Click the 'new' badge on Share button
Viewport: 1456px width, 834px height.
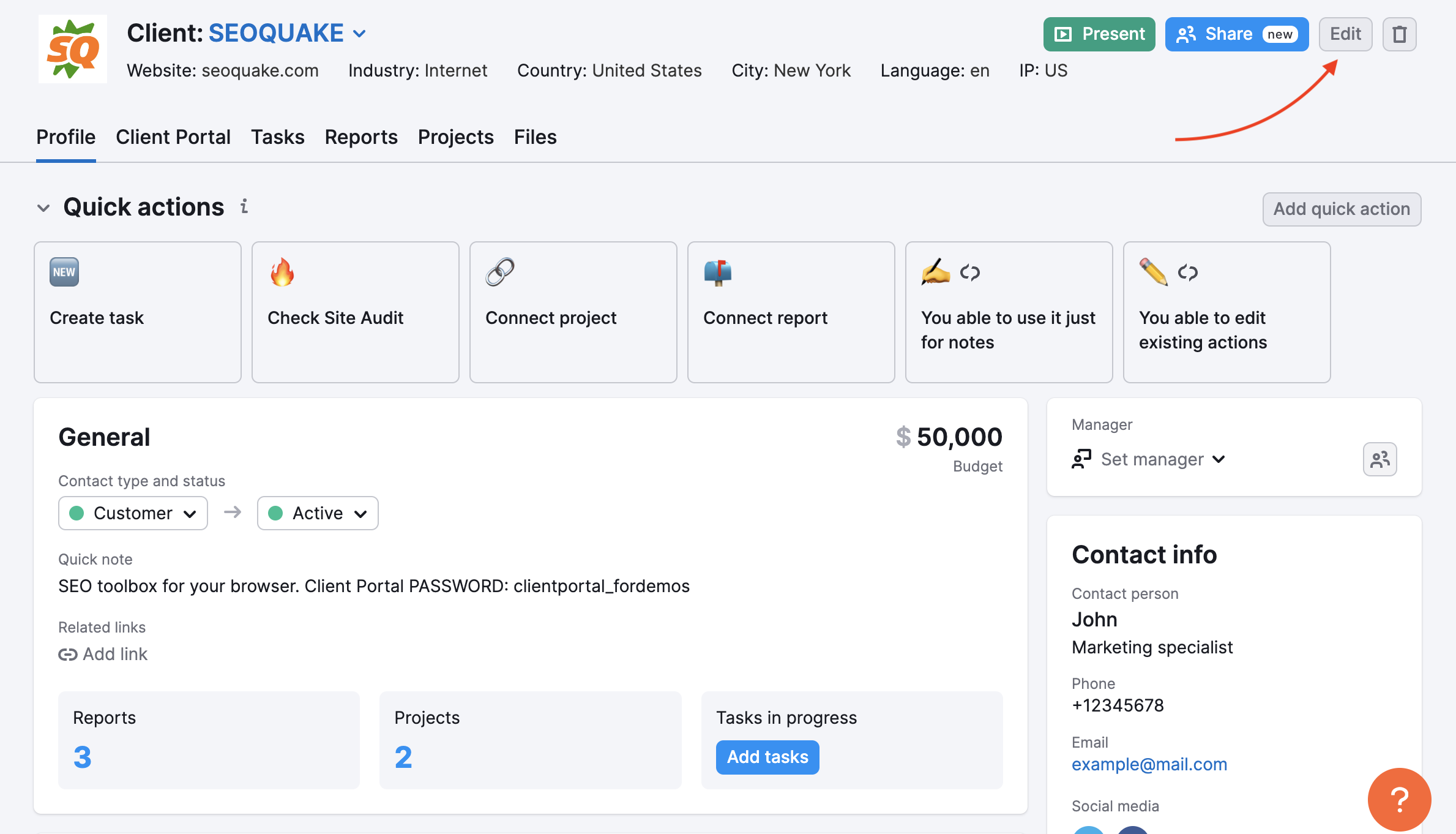1280,34
